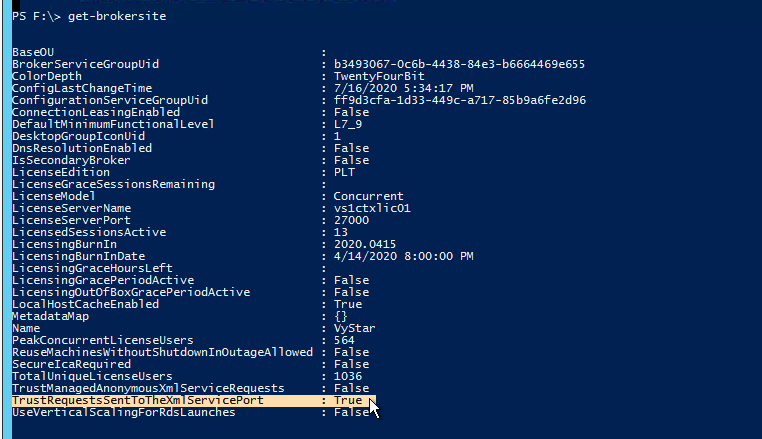Click the ConnectionLeasingEnabled property name
This screenshot has width=762, height=439.
96,112
